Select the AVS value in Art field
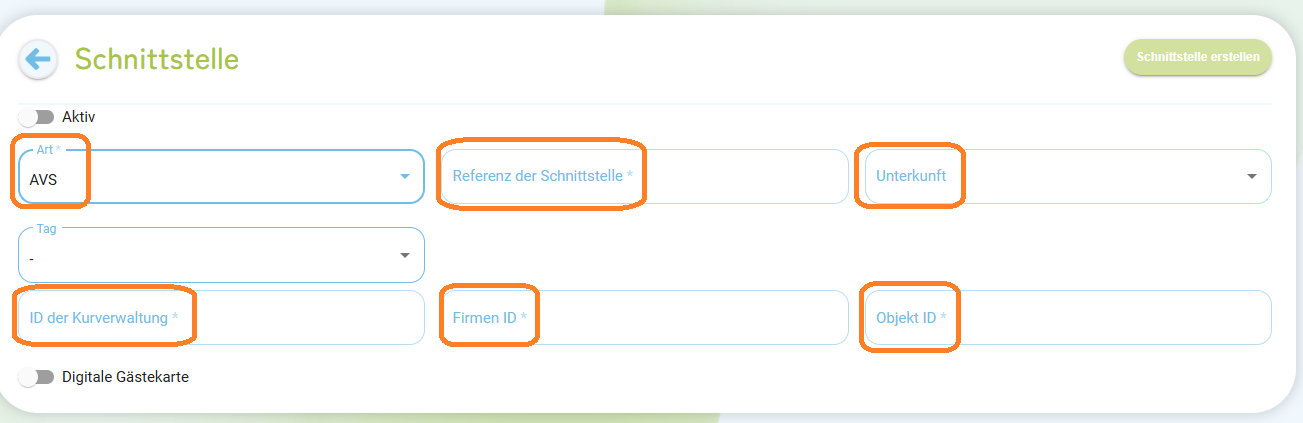Viewport: 1303px width, 423px height. pos(43,177)
